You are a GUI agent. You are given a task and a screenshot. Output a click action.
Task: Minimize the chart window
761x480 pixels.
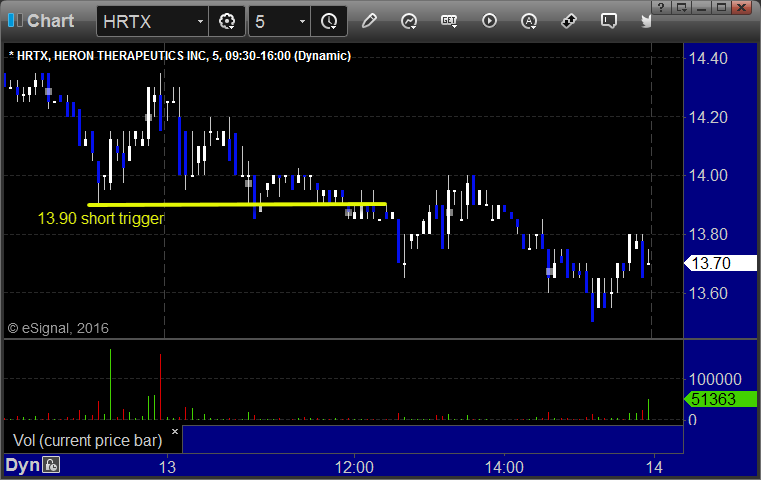point(701,7)
